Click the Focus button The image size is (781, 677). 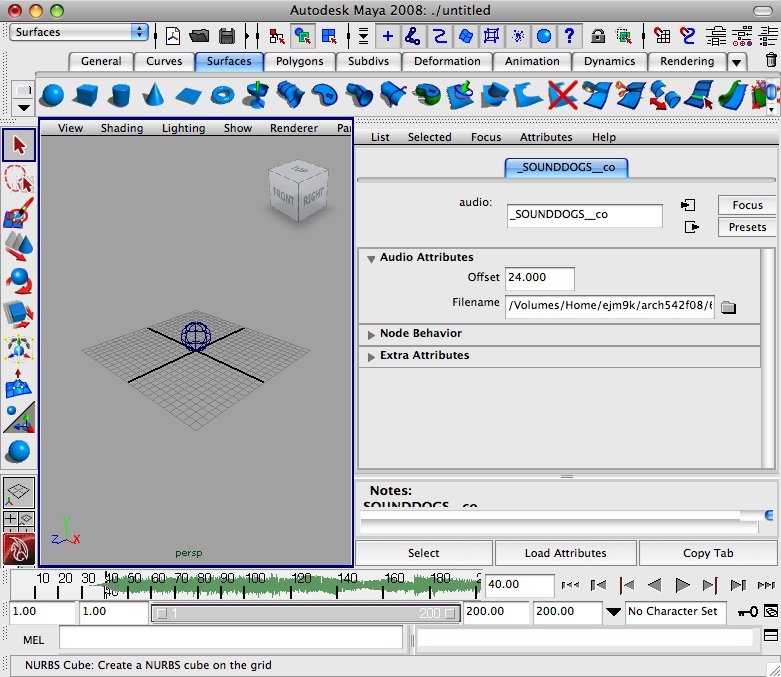coord(747,205)
